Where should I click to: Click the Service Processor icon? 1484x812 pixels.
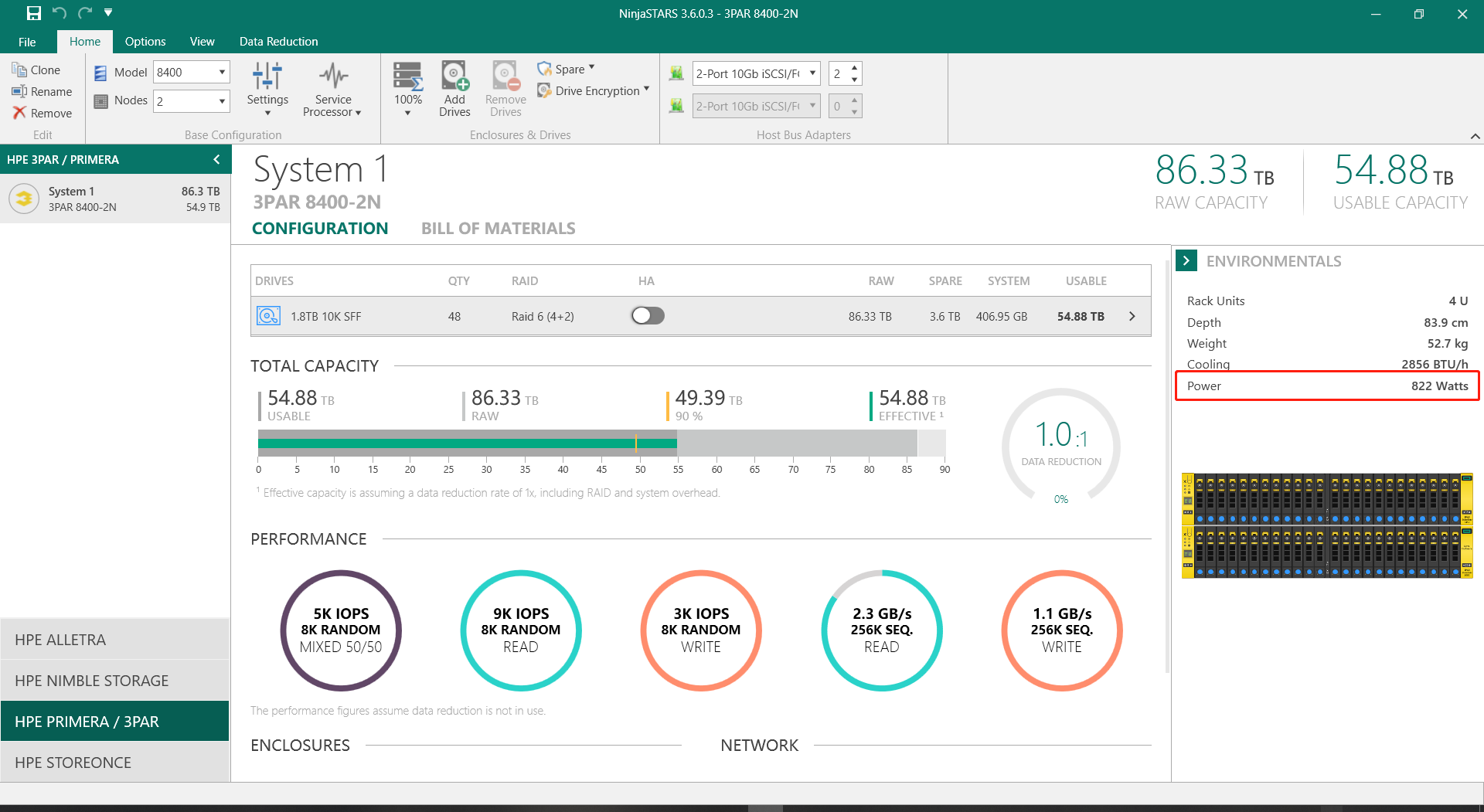pos(333,76)
